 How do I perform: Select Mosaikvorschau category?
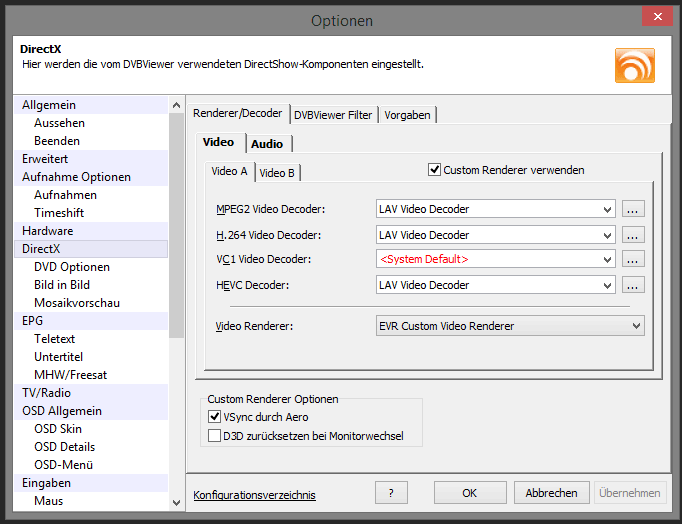coord(91,303)
